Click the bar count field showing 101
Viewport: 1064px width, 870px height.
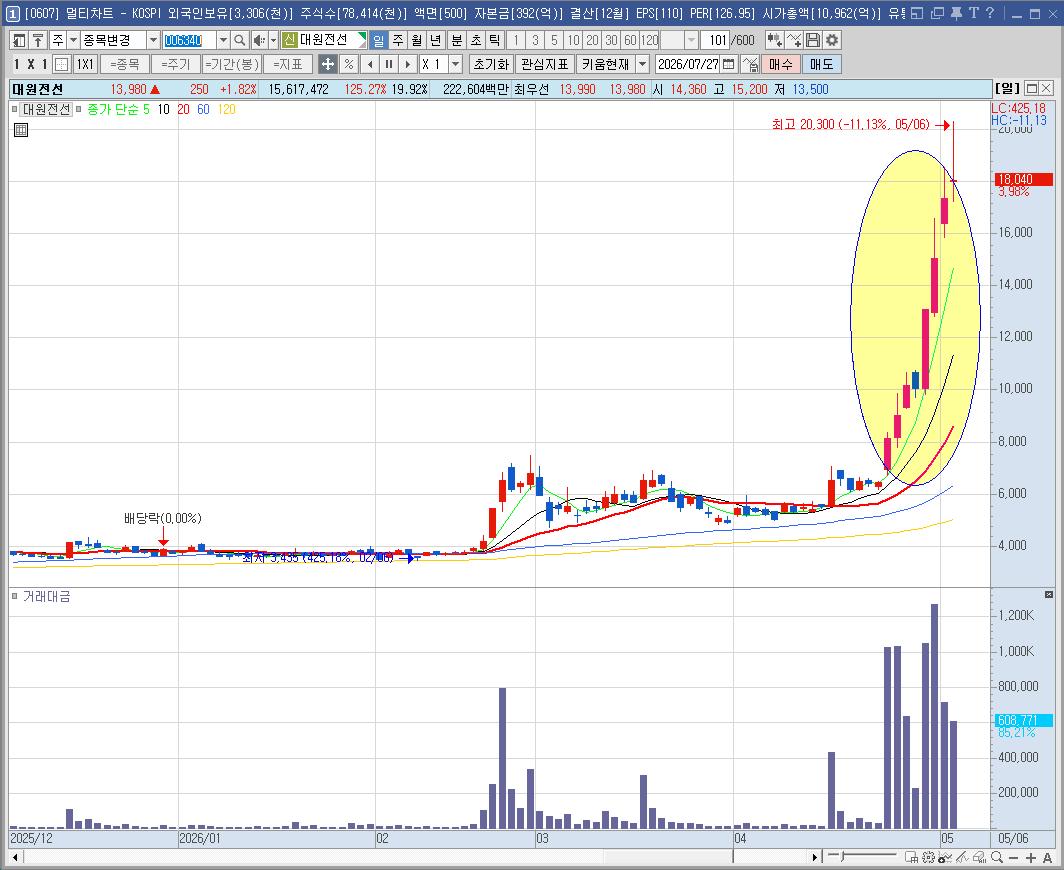click(x=716, y=41)
